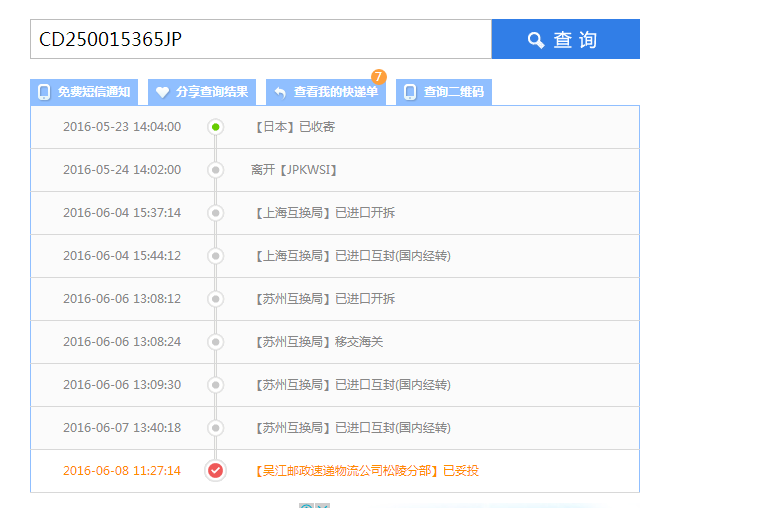This screenshot has width=763, height=508.
Task: Click phone icon beside 查询二维码
Action: pyautogui.click(x=410, y=92)
